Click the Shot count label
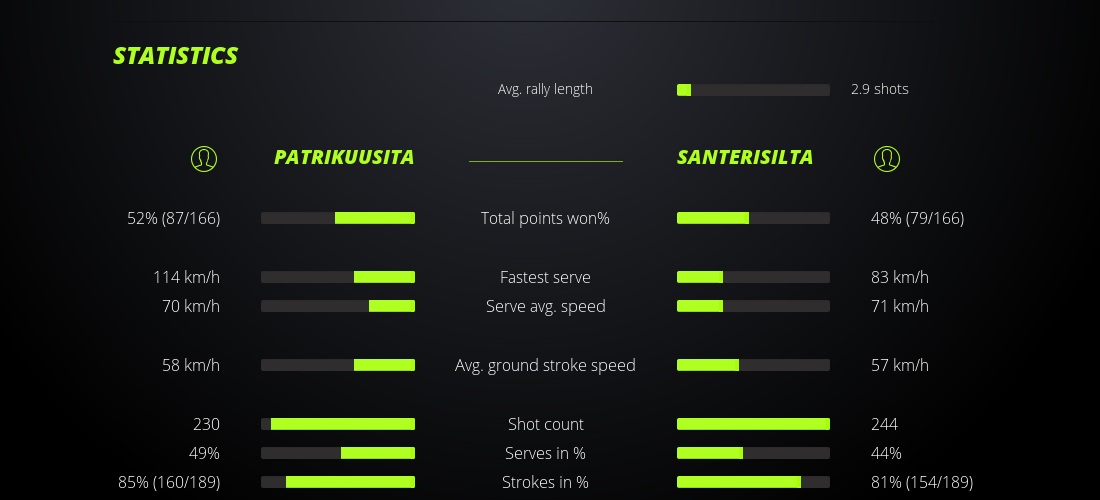The image size is (1100, 500). click(545, 424)
